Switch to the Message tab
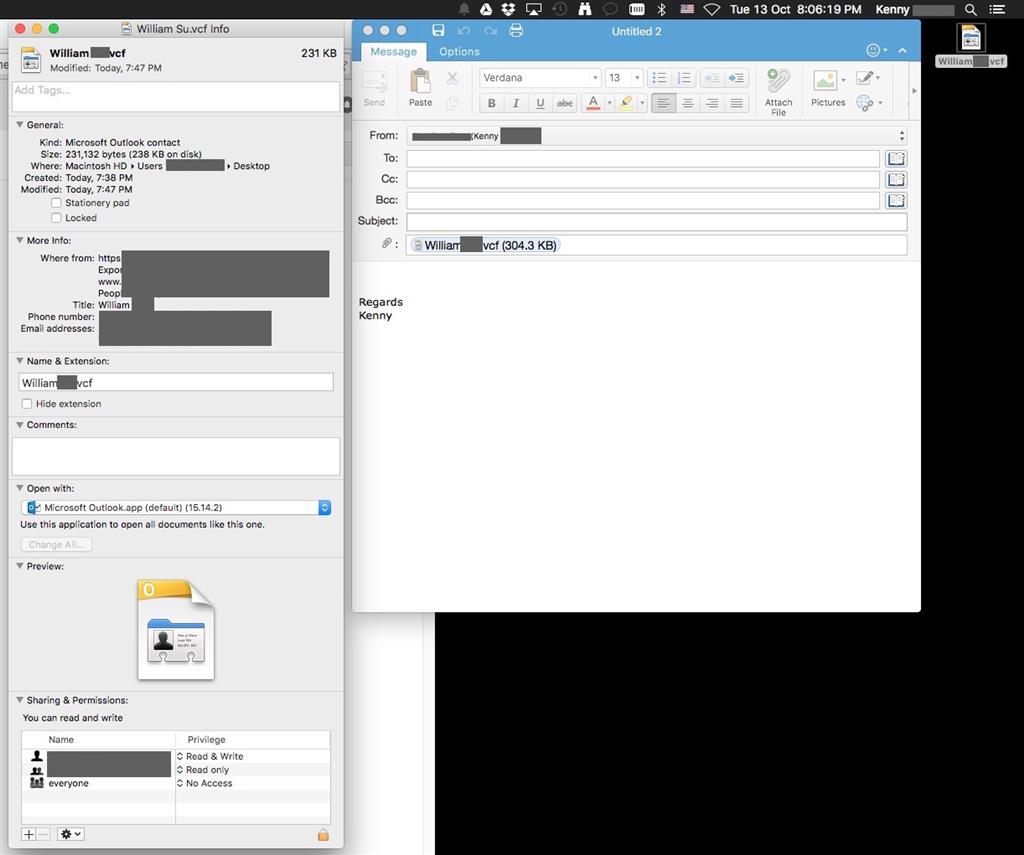Viewport: 1024px width, 855px height. pos(393,52)
